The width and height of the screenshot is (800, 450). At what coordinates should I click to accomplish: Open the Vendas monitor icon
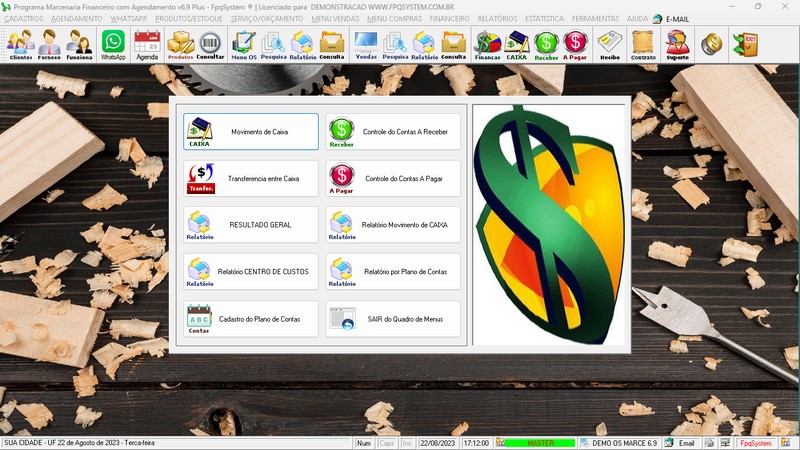click(x=366, y=45)
